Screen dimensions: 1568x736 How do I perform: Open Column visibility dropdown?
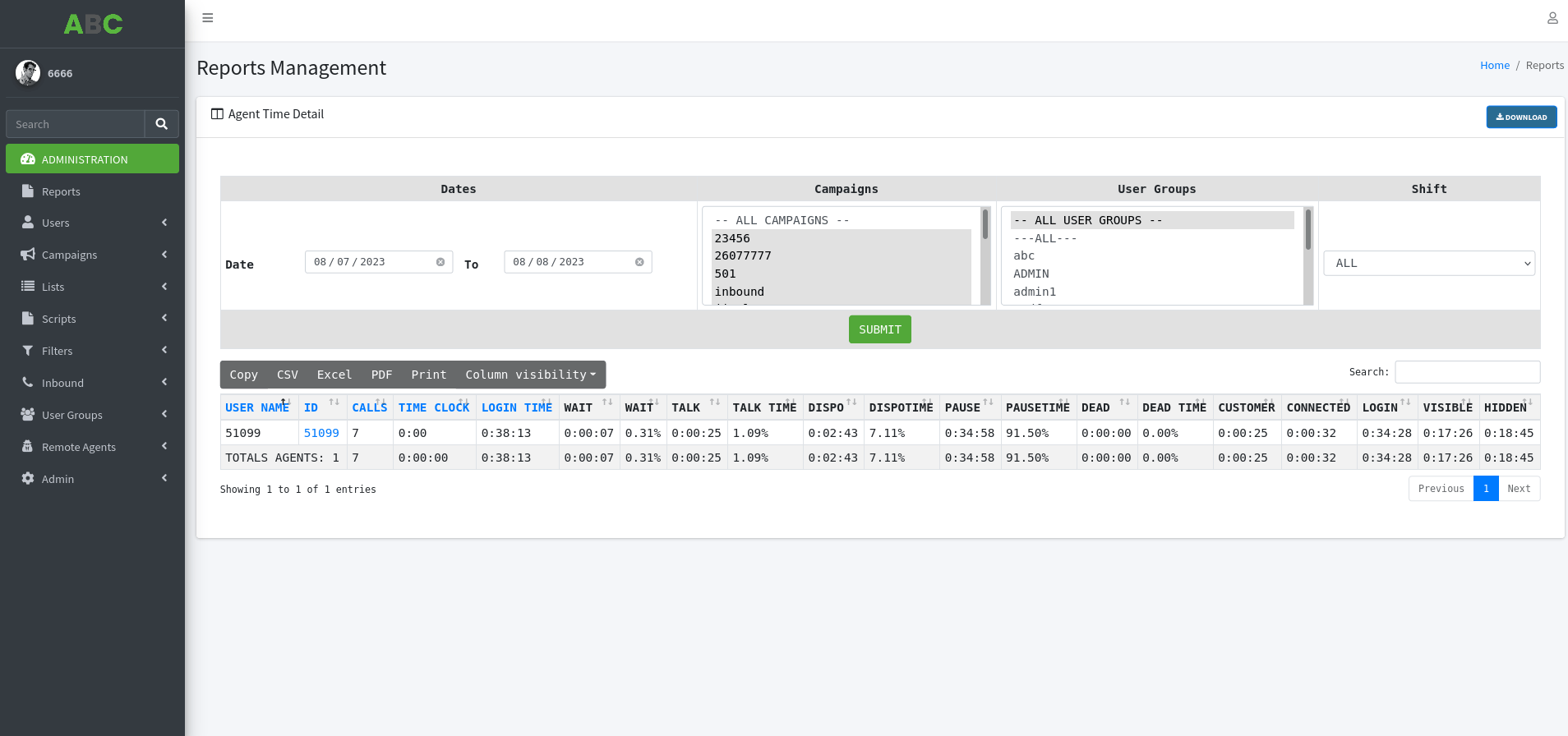(x=530, y=375)
